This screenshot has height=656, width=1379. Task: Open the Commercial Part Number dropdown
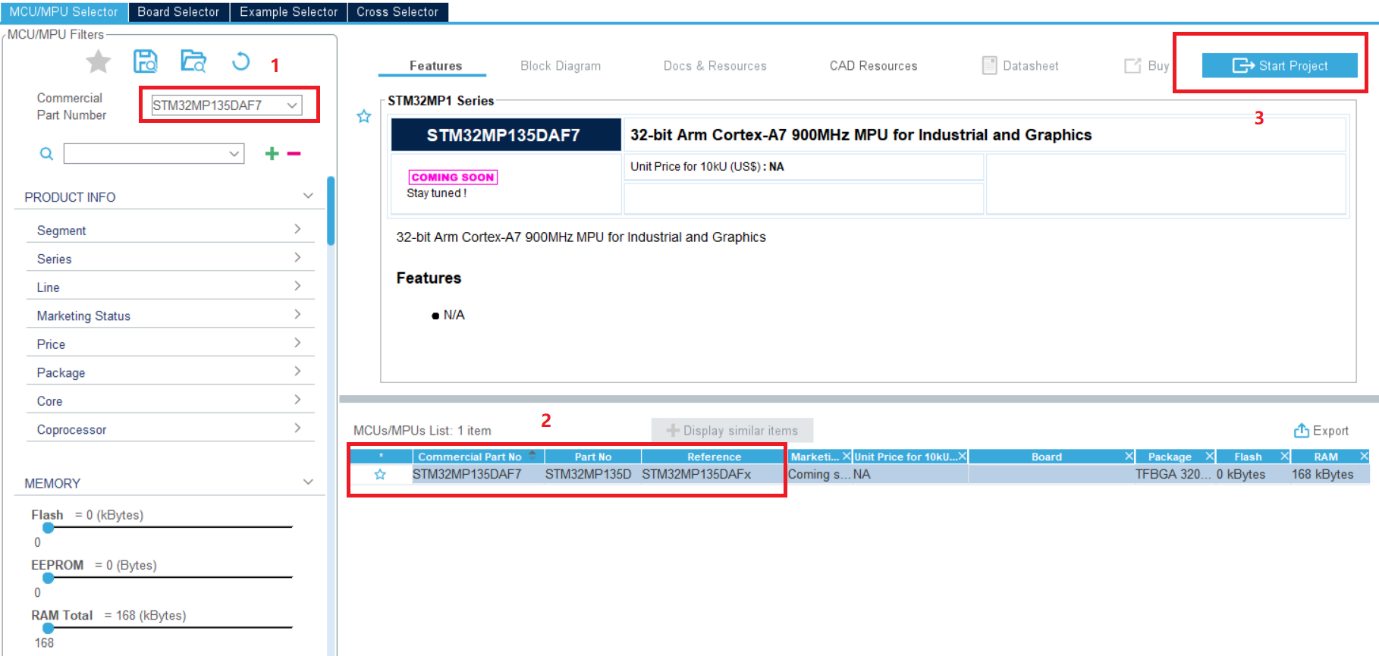291,105
